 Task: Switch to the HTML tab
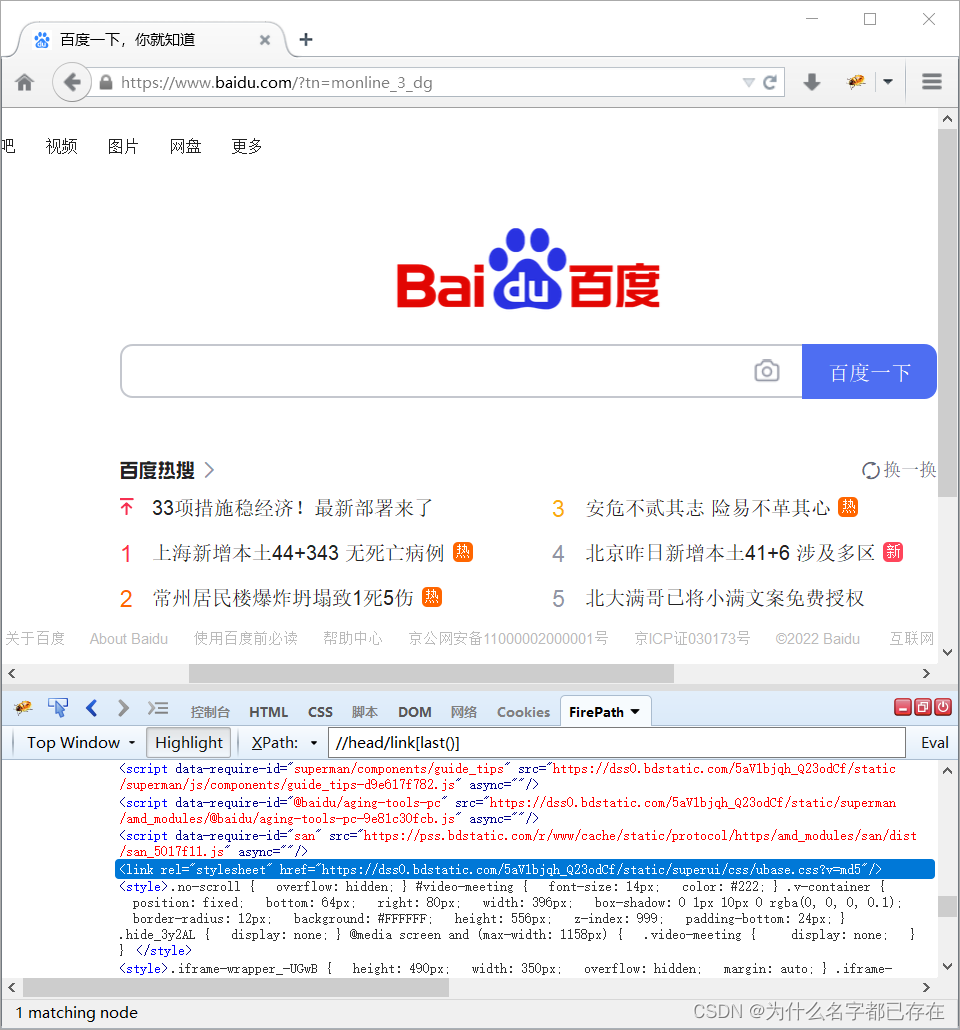[268, 712]
